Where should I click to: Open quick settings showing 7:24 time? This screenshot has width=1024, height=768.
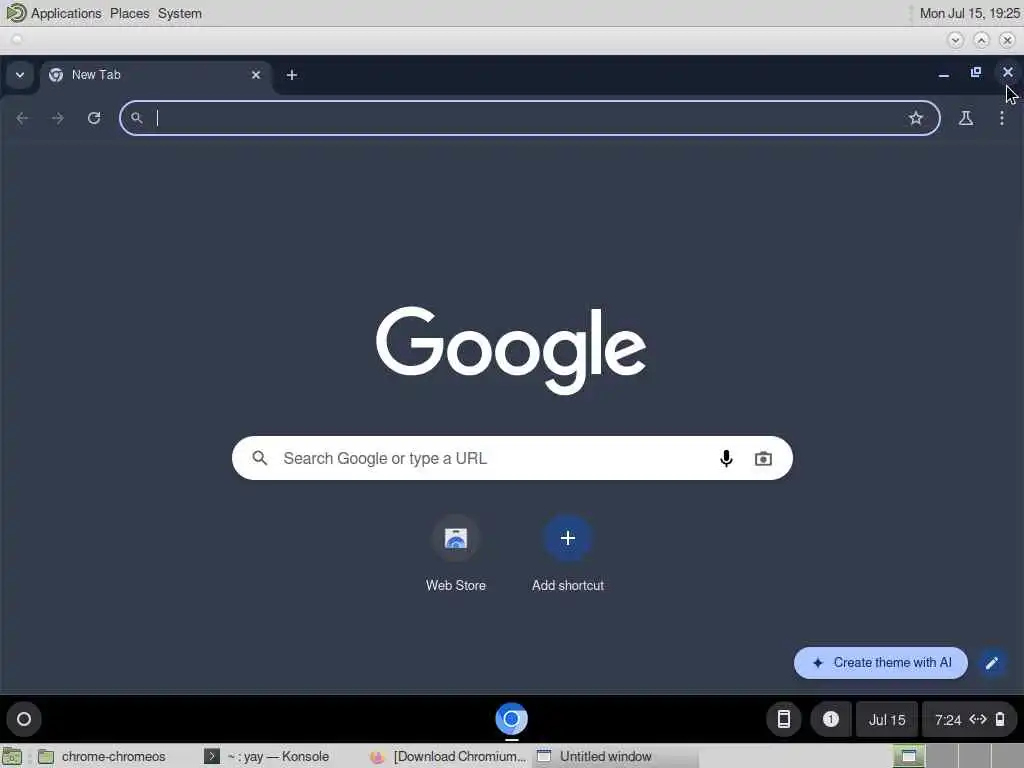point(970,720)
